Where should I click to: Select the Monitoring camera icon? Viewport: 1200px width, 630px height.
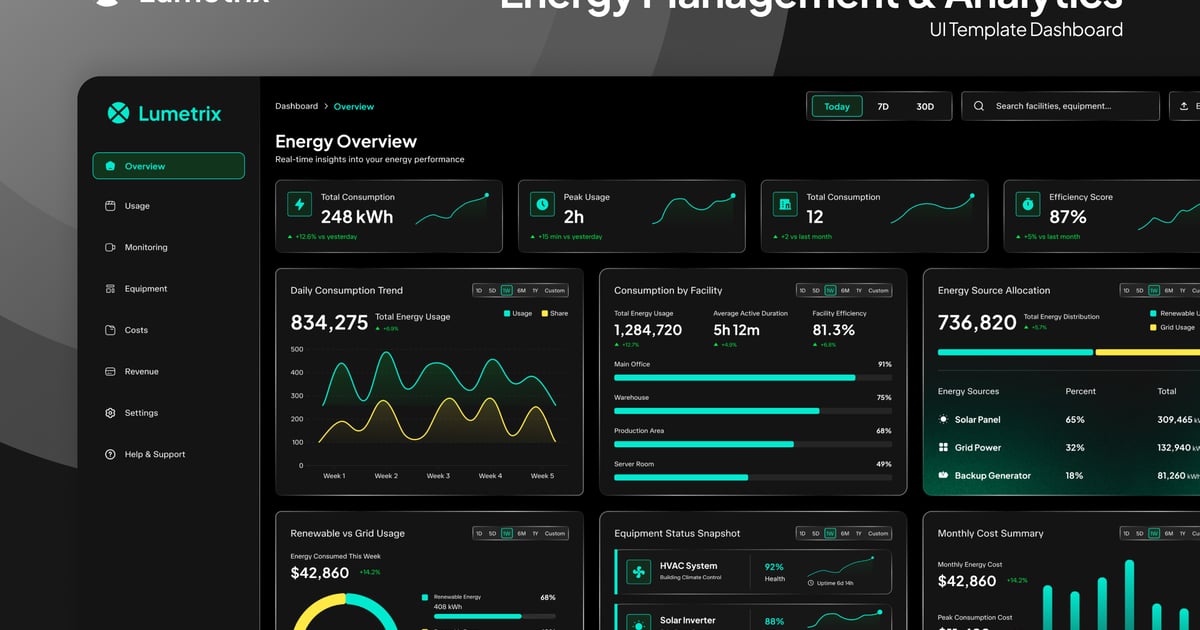pyautogui.click(x=110, y=247)
